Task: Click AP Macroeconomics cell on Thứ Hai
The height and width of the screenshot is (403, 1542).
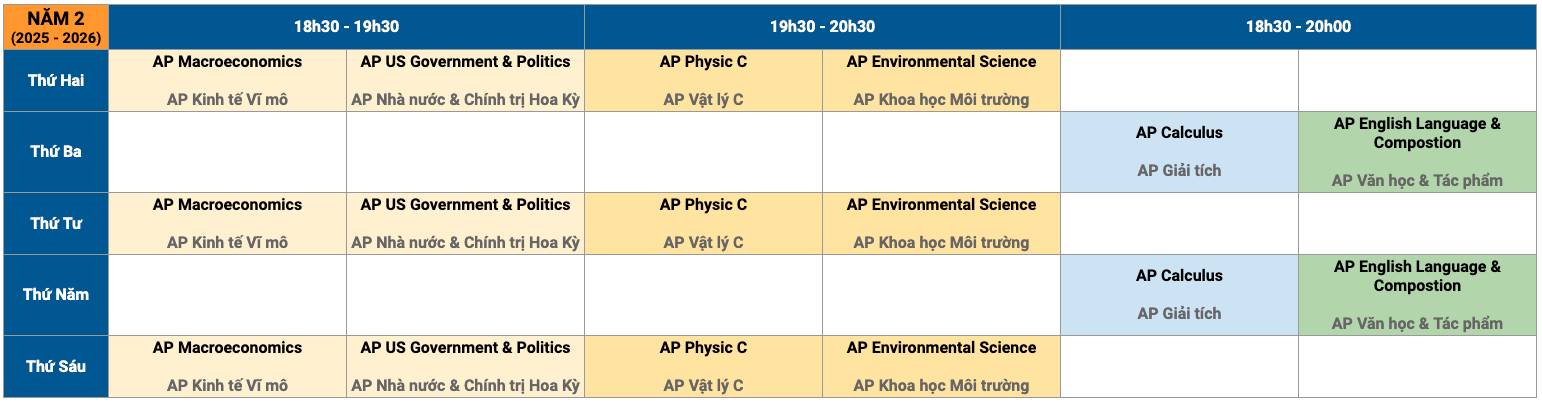Action: (227, 81)
